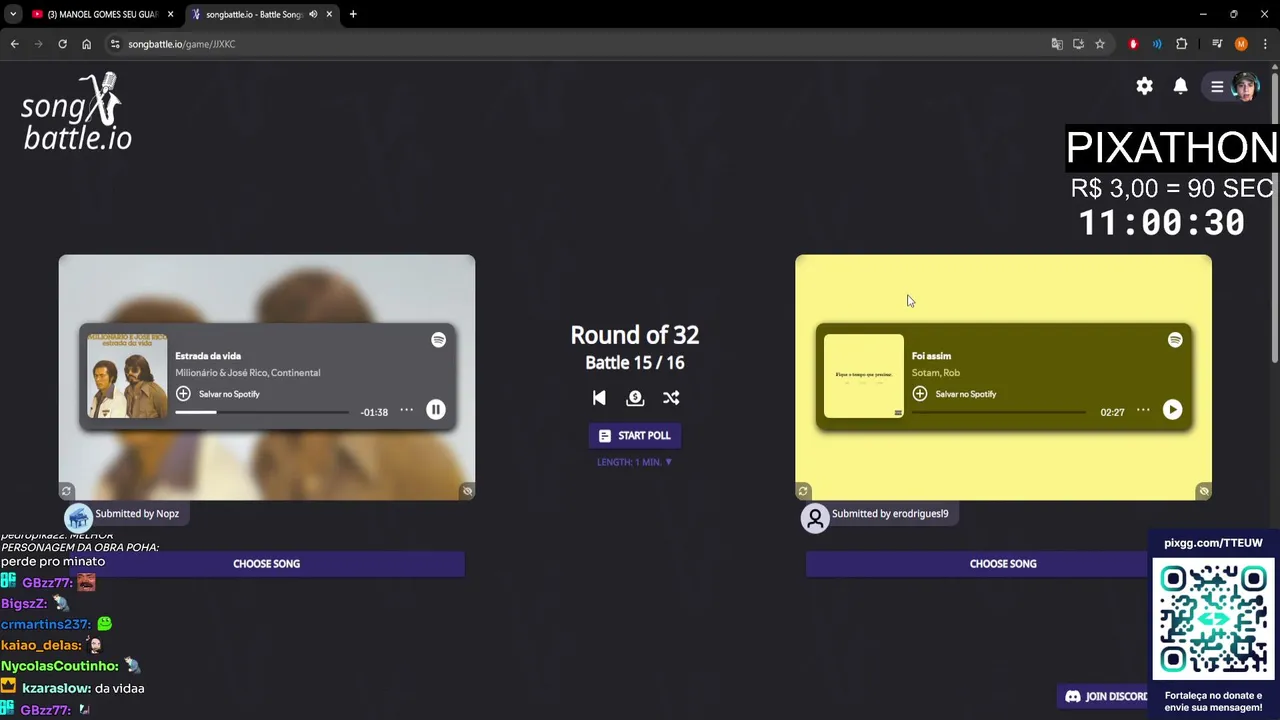Click the Estrada da vida album cover
This screenshot has width=1280, height=720.
pyautogui.click(x=127, y=375)
